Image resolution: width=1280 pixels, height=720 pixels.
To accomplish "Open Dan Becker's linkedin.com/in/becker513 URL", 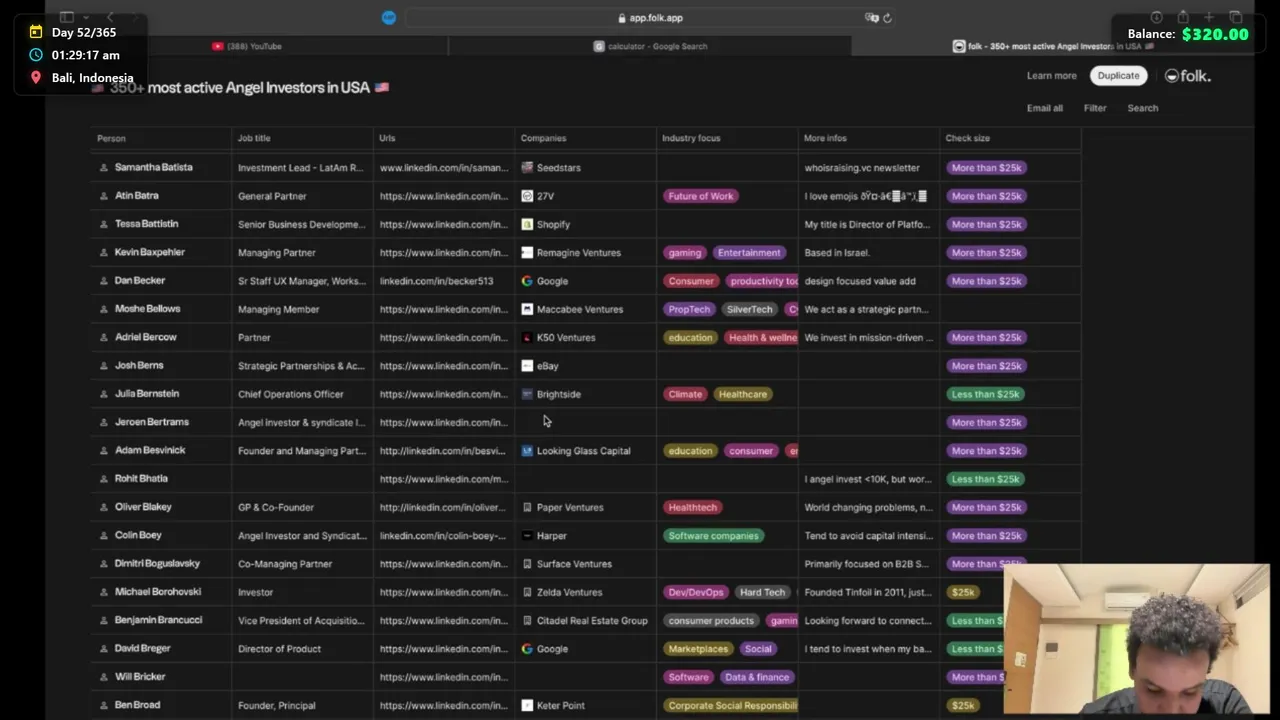I will click(436, 281).
